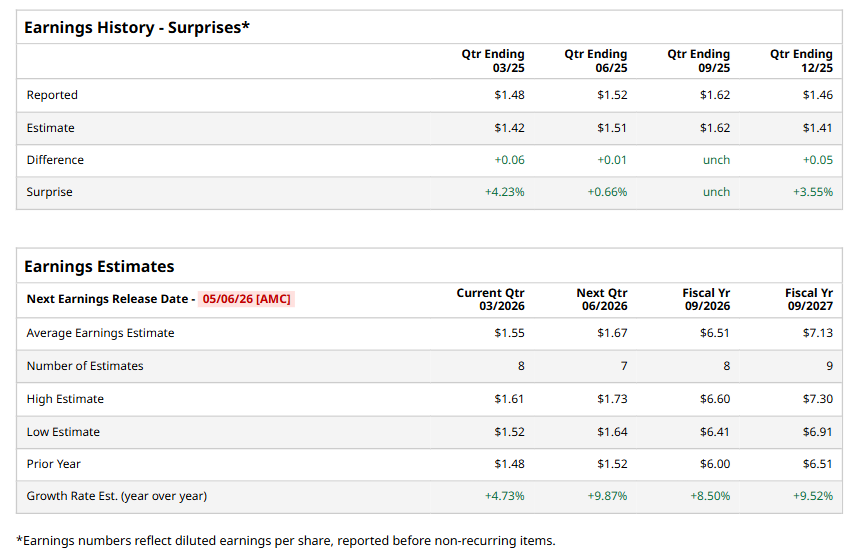Click the Current Qtr 03/2026 column header
Viewport: 852px width, 554px height.
click(x=490, y=299)
